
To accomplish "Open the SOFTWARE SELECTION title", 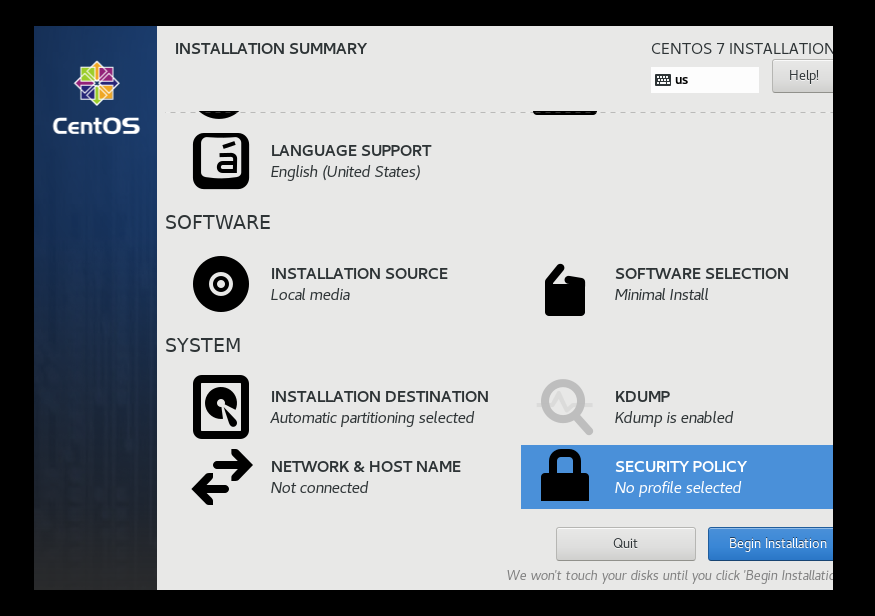I will 701,273.
